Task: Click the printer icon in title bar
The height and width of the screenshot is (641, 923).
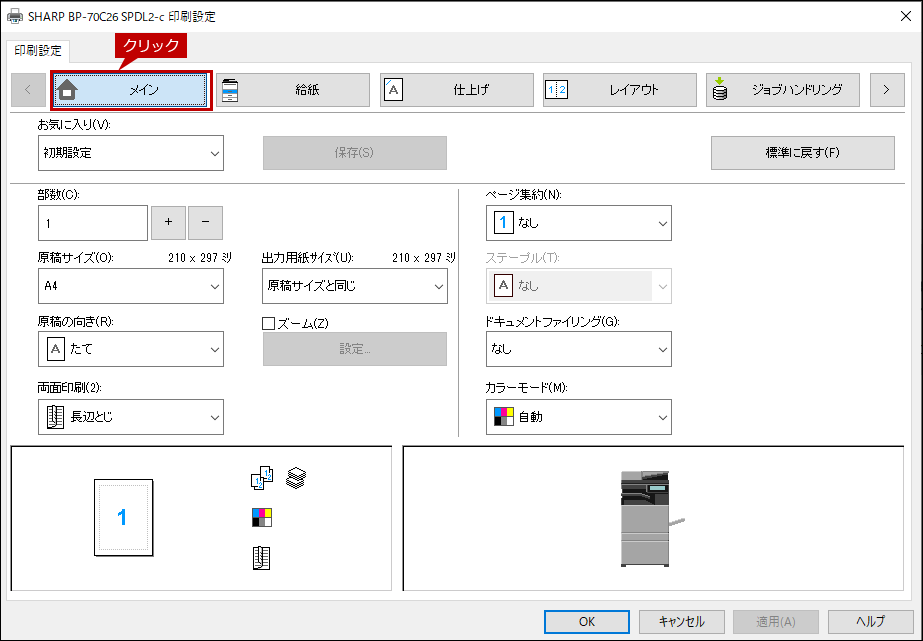Action: click(15, 16)
